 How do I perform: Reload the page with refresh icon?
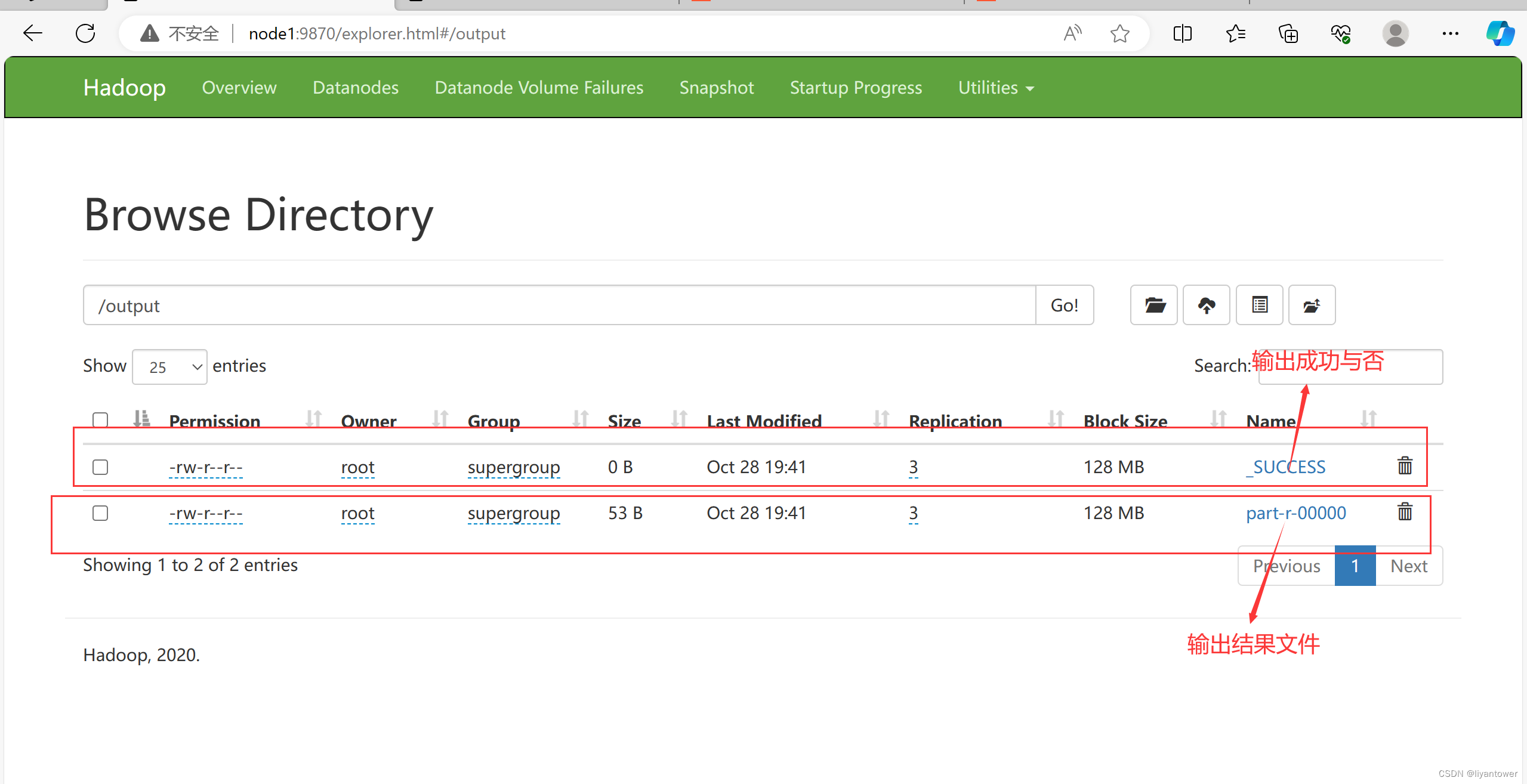tap(85, 33)
